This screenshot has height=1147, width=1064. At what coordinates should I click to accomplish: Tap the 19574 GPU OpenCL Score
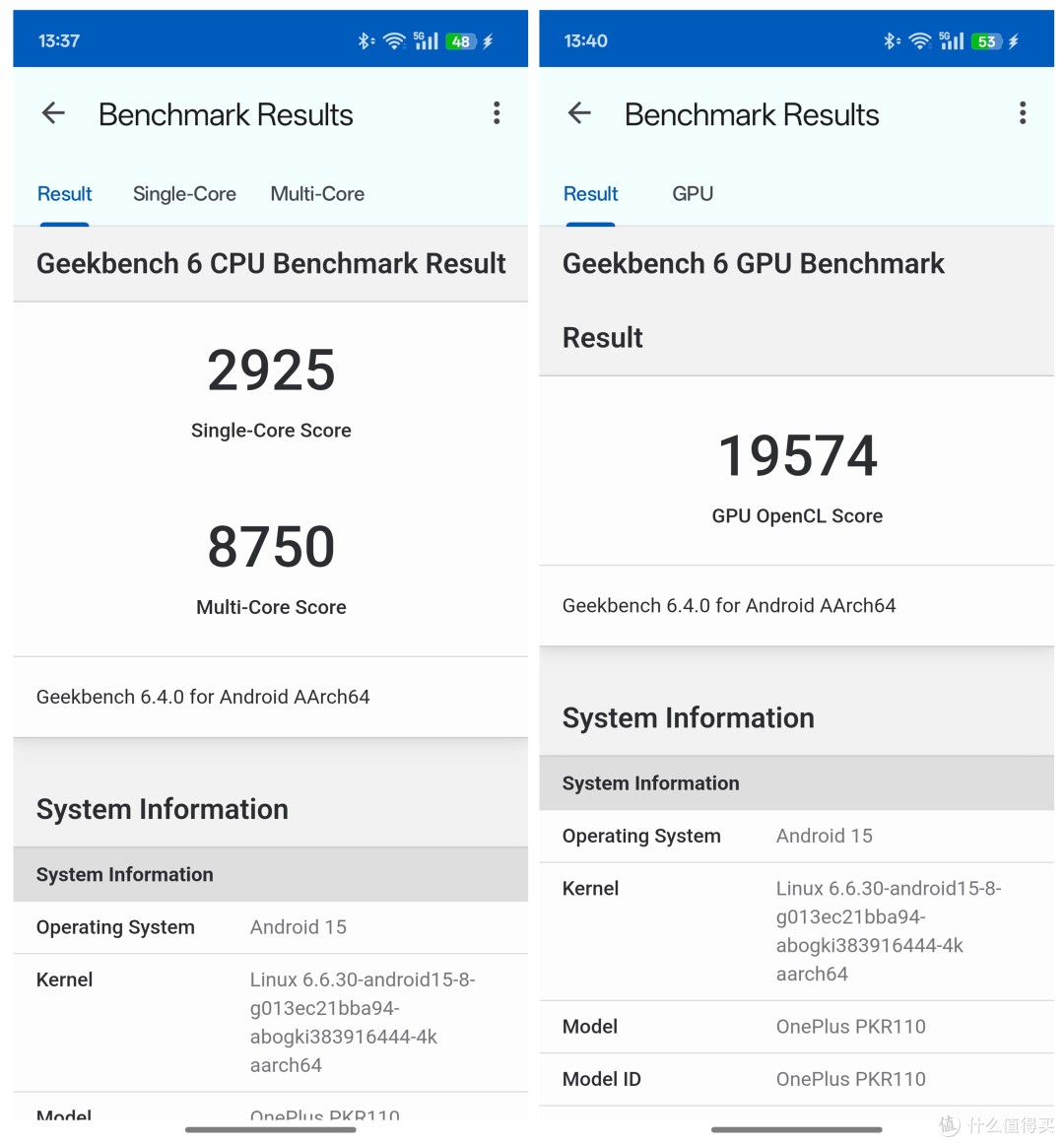(797, 456)
